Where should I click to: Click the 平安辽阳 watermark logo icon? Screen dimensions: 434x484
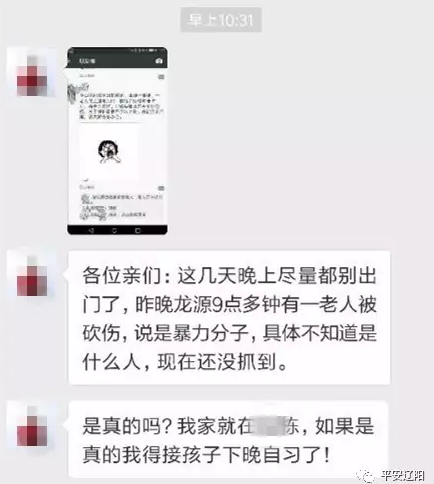point(367,475)
